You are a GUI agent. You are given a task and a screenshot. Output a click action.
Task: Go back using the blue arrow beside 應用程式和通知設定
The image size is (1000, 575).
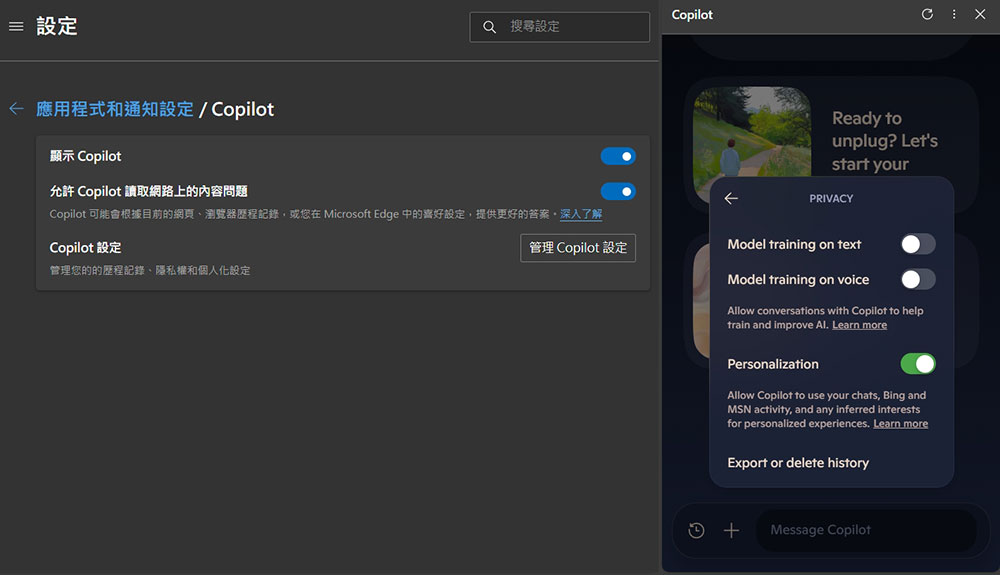(x=17, y=109)
